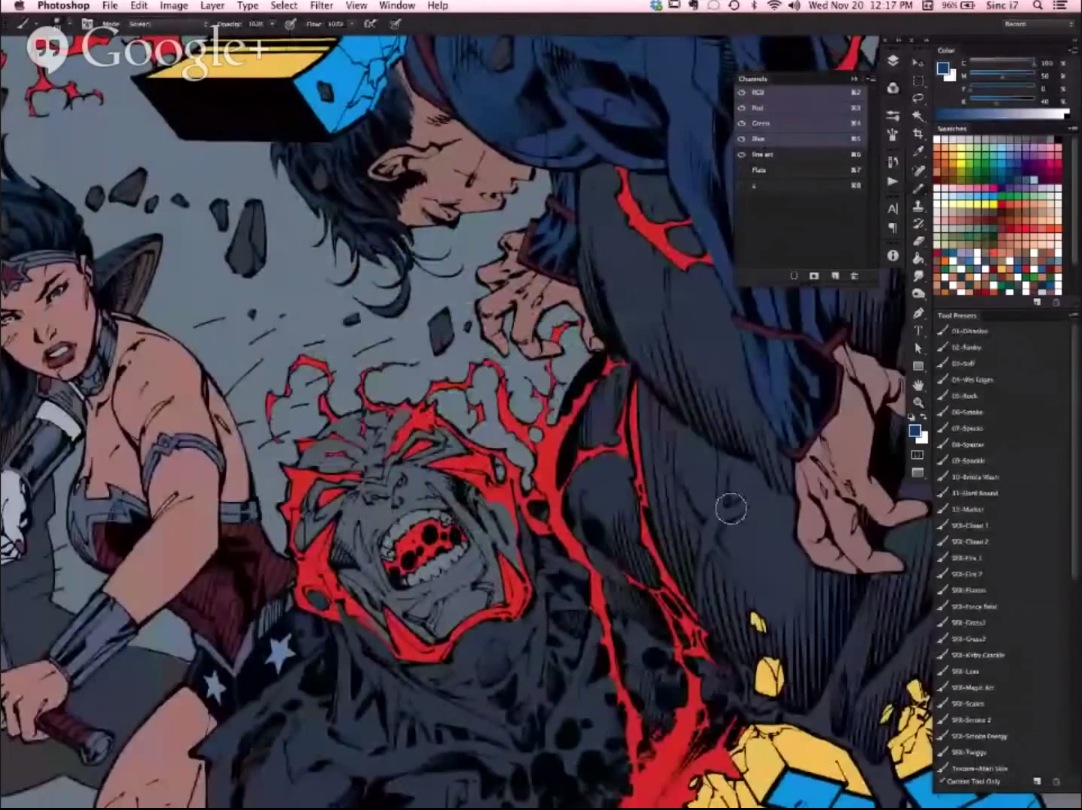The image size is (1082, 810).
Task: Open the Color panel flyout menu
Action: 1072,50
